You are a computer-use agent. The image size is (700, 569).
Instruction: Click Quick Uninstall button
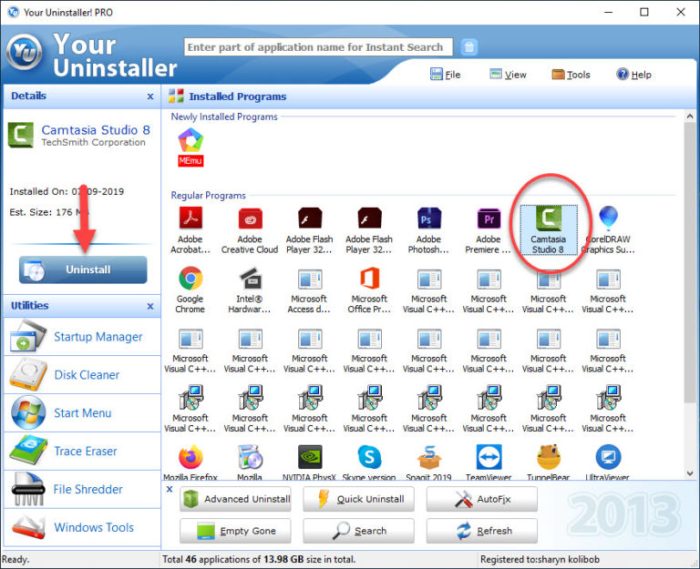pyautogui.click(x=358, y=499)
